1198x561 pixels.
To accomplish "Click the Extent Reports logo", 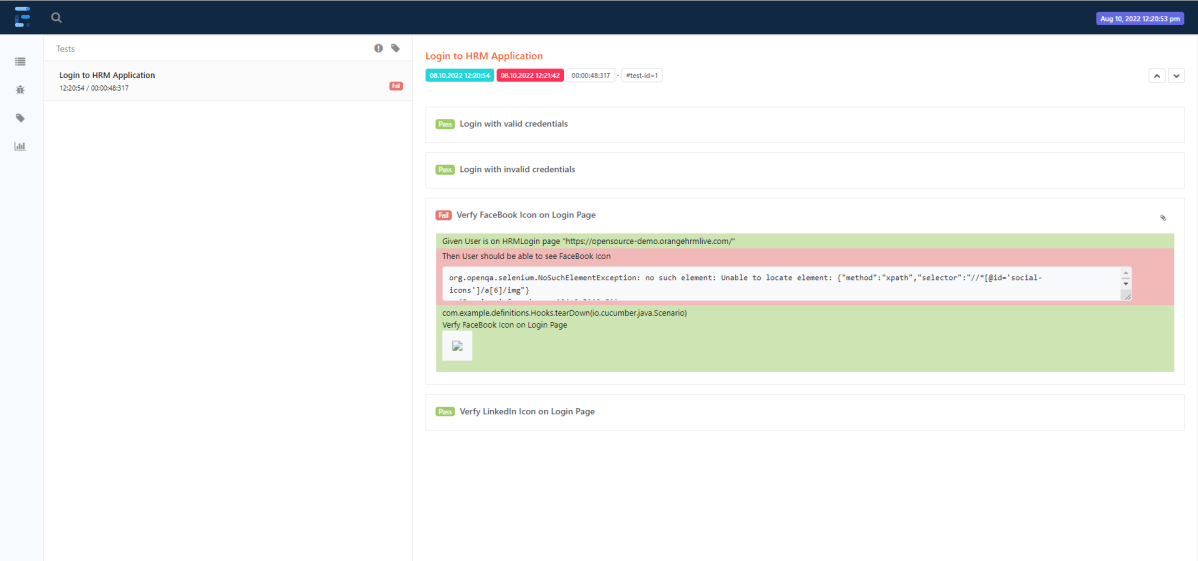I will point(21,17).
